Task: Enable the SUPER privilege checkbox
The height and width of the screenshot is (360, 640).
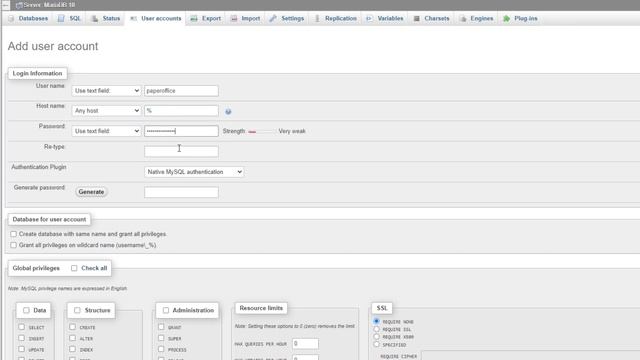Action: [x=161, y=338]
